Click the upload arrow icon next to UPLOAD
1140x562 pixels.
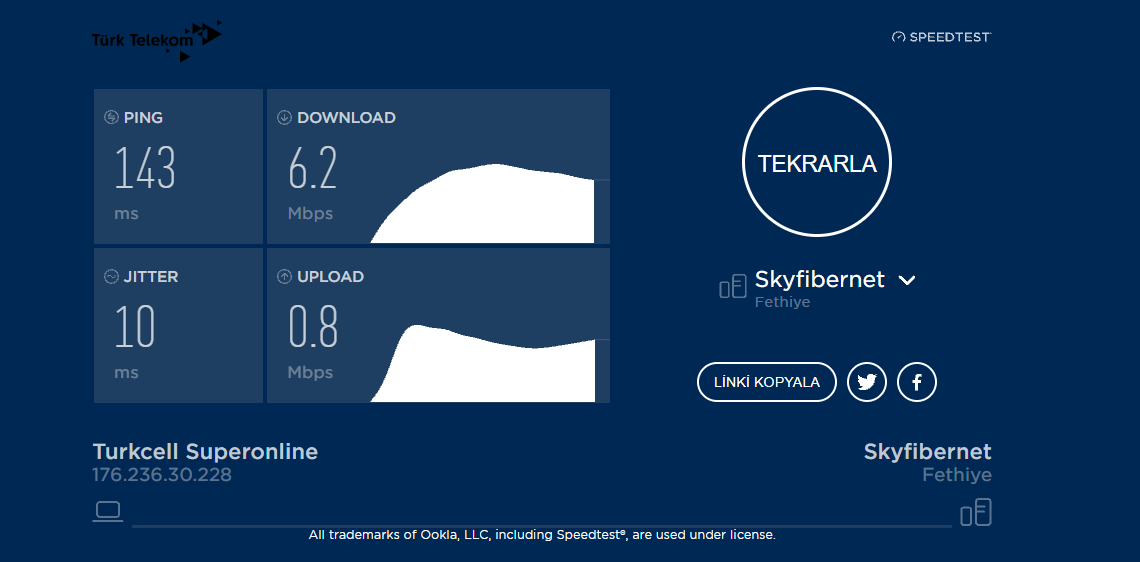(x=284, y=276)
